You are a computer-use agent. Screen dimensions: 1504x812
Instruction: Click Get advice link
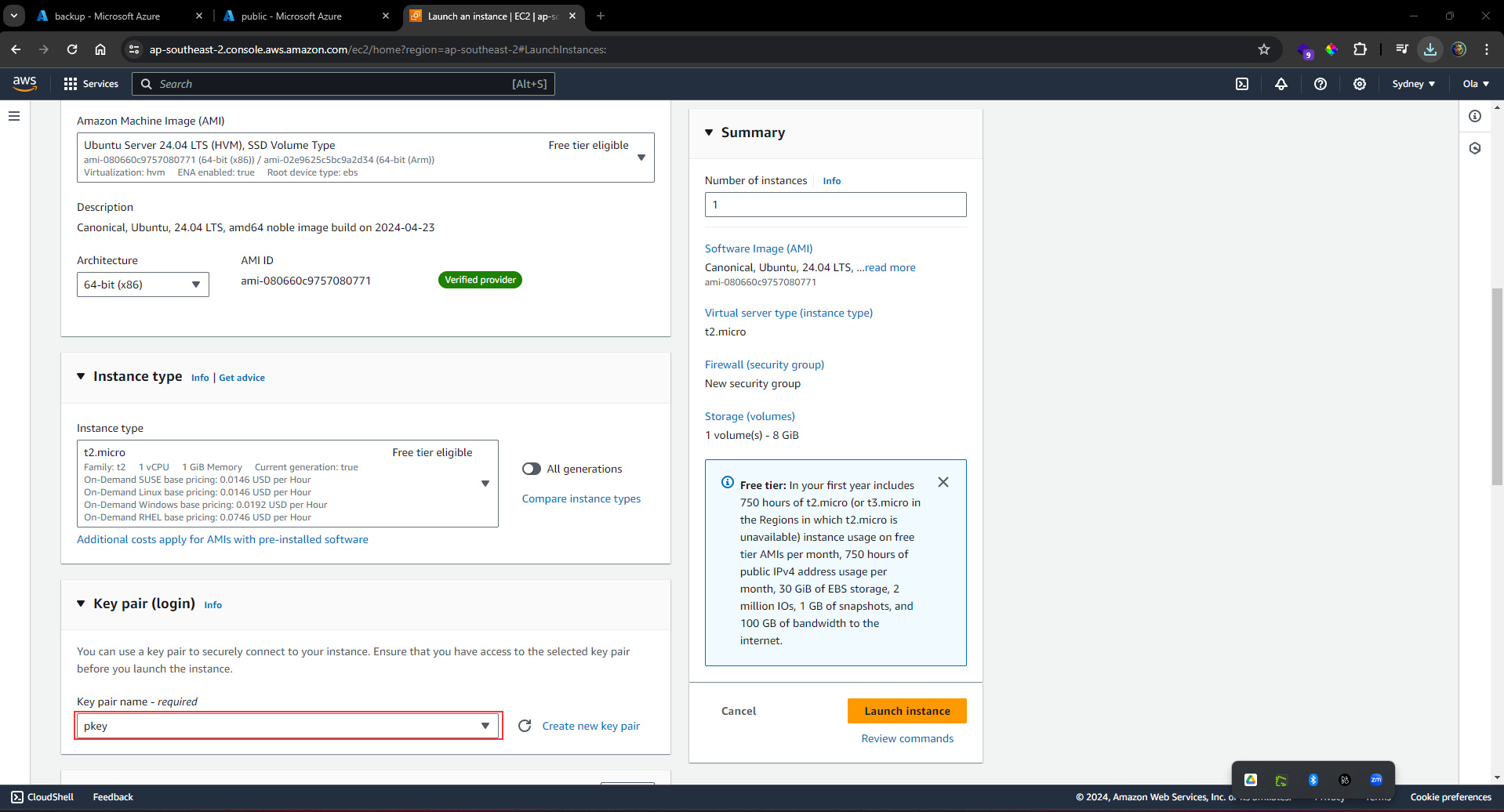click(x=242, y=378)
